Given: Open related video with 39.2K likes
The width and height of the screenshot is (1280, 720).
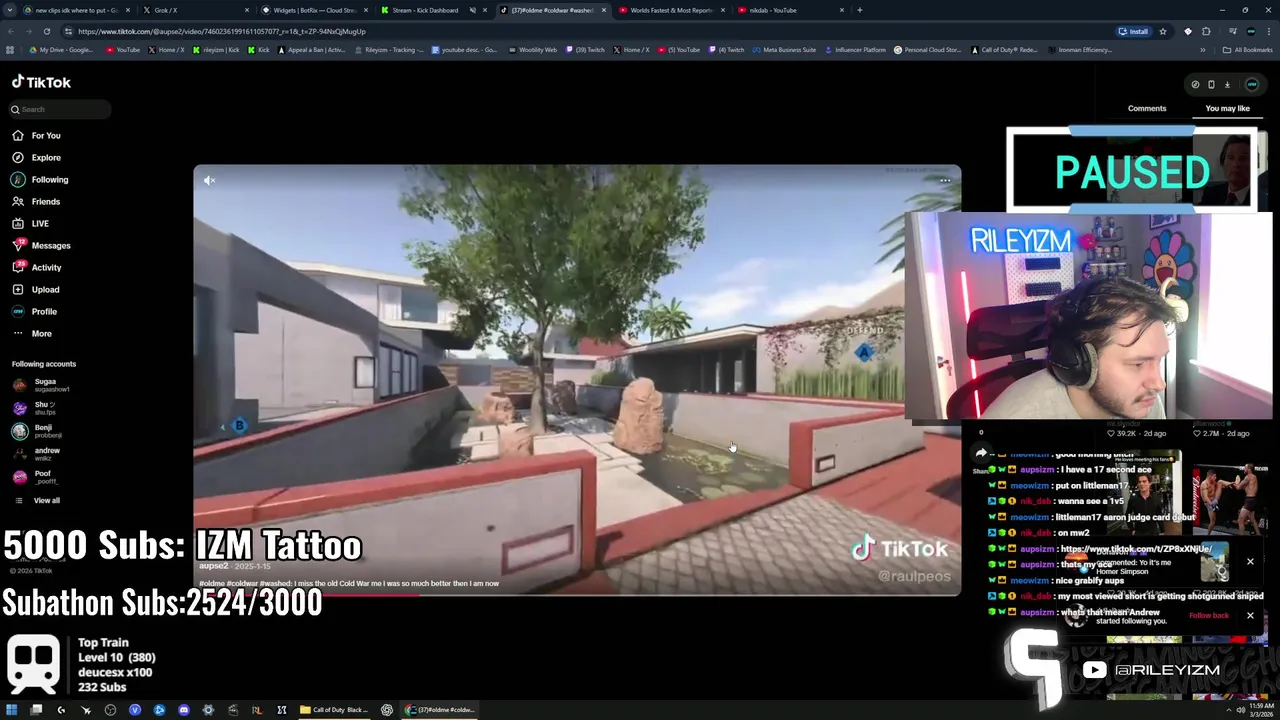Looking at the screenshot, I should [1136, 433].
